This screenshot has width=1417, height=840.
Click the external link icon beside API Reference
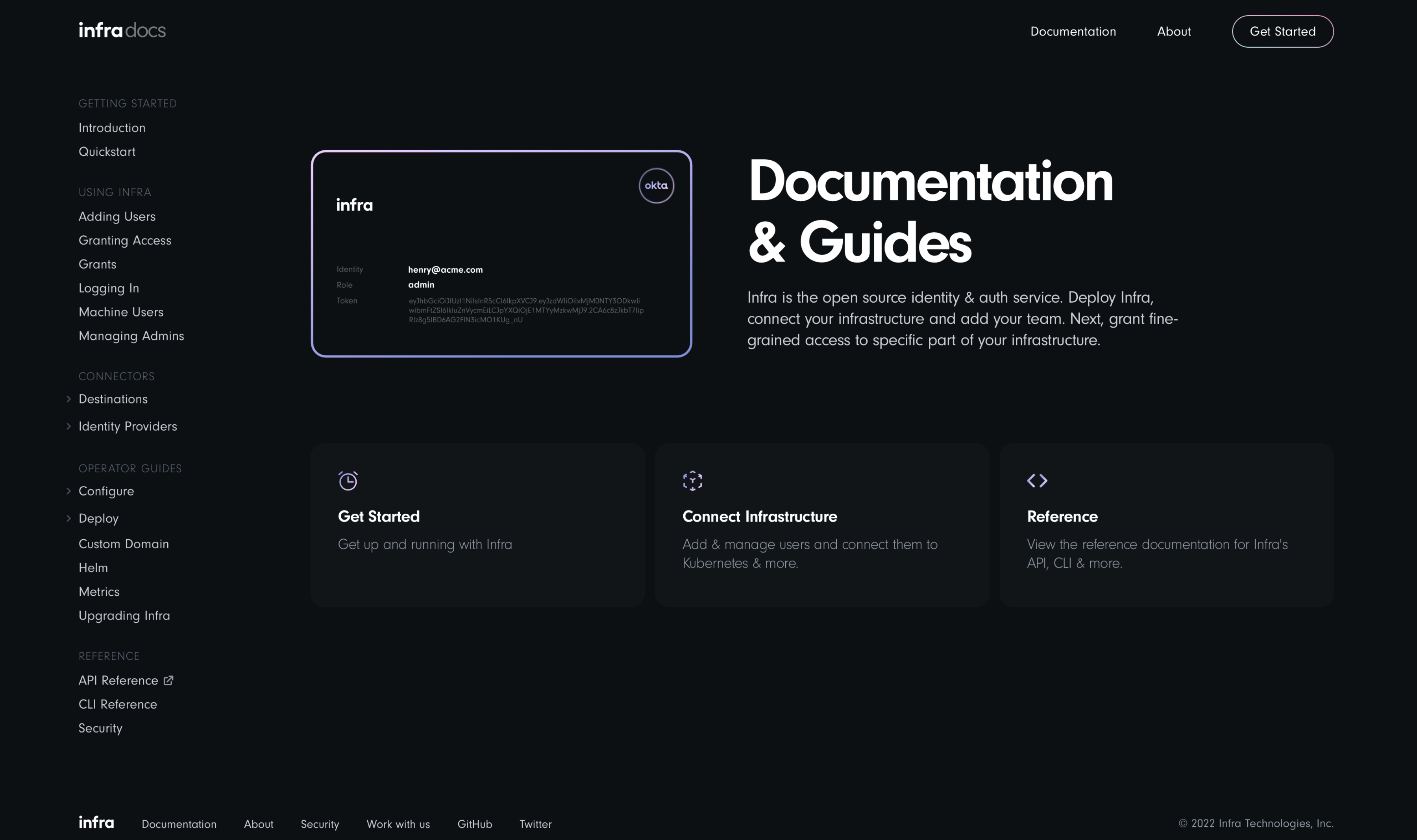point(168,680)
